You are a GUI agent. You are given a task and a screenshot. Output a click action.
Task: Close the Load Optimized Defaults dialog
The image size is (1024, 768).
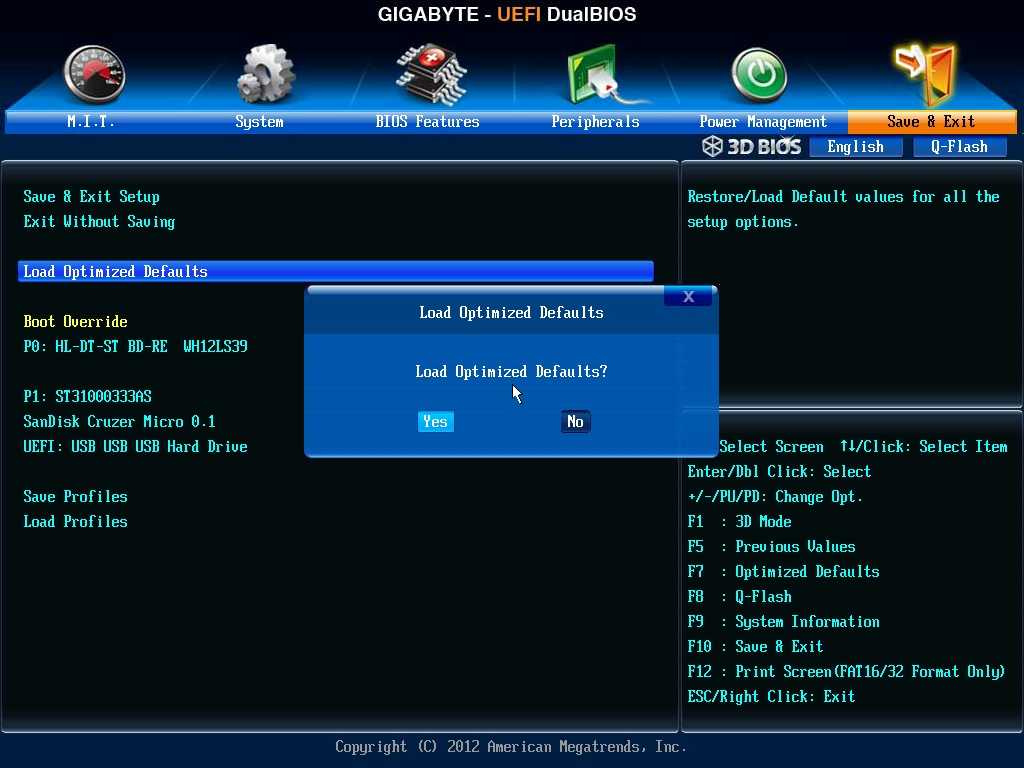(688, 296)
